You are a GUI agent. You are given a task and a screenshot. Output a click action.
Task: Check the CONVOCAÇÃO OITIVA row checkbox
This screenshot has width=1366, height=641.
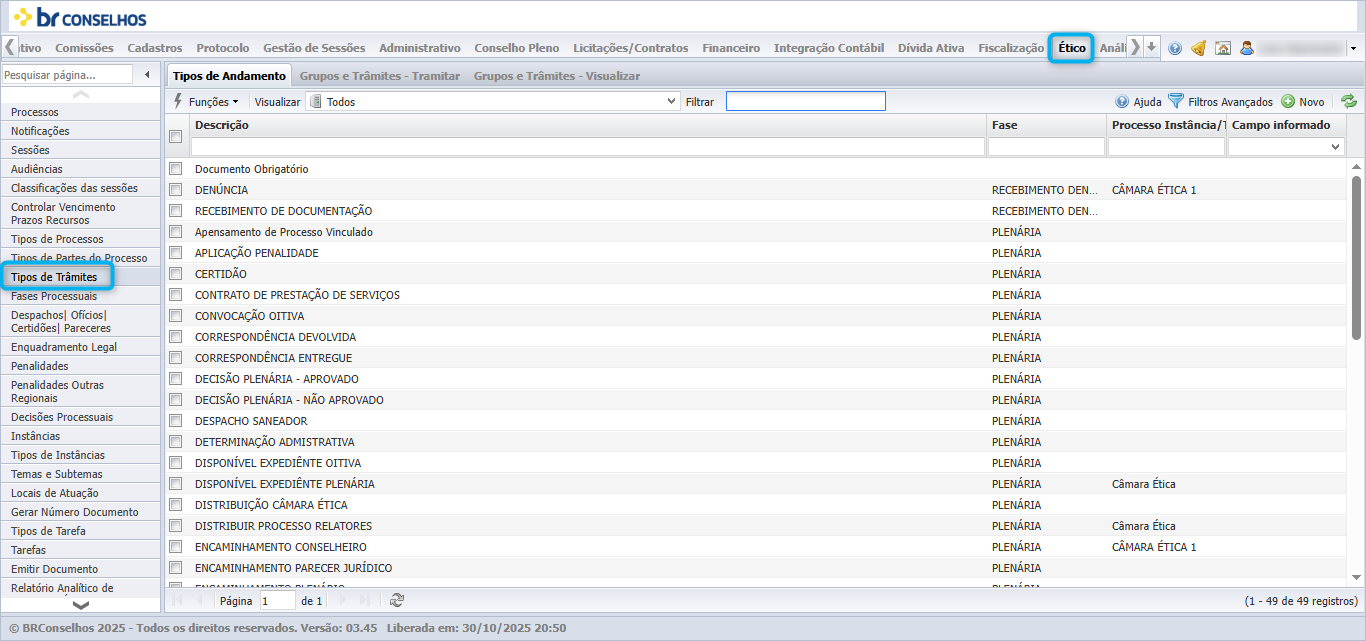coord(175,316)
